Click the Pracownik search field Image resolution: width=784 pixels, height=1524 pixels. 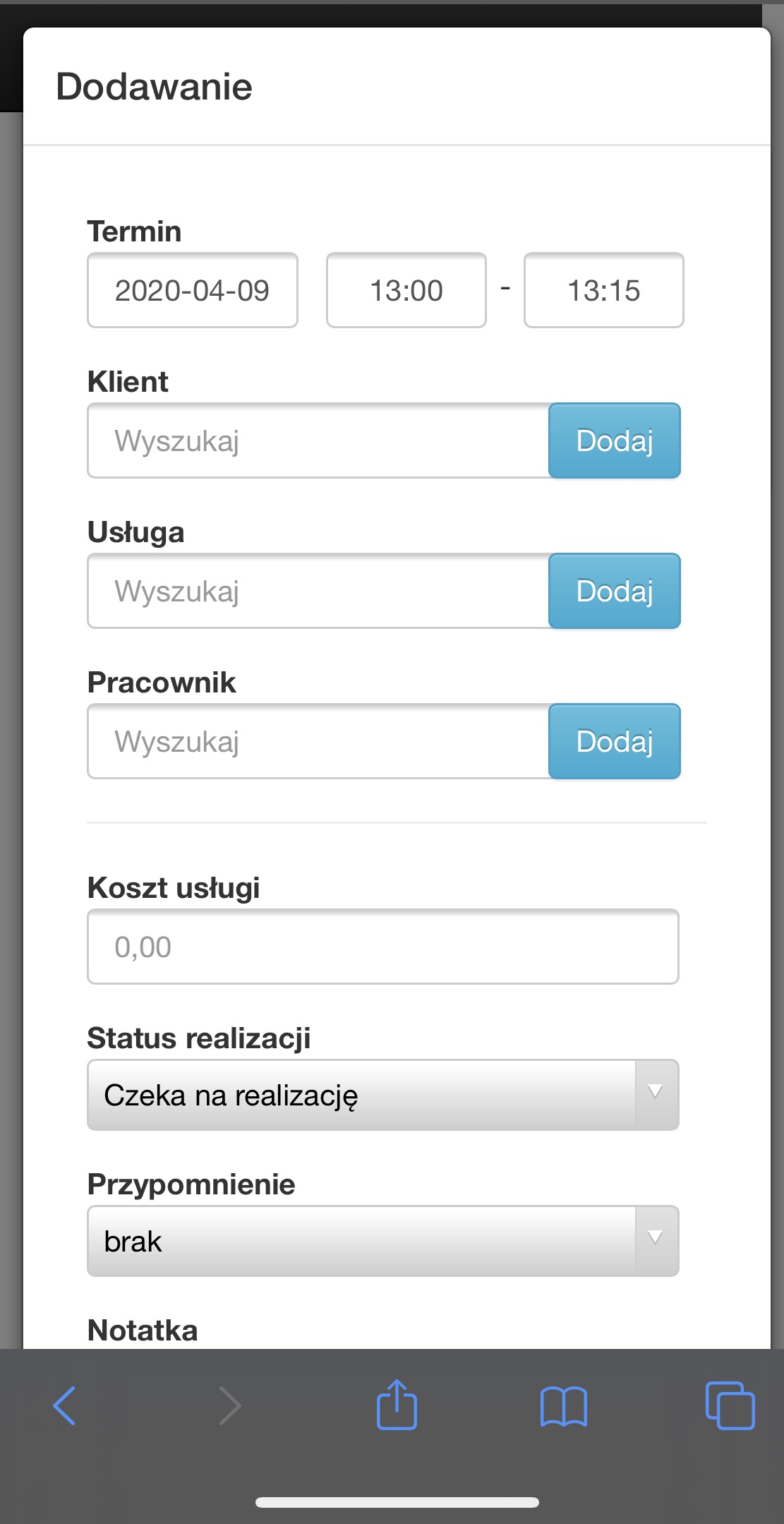pyautogui.click(x=318, y=741)
